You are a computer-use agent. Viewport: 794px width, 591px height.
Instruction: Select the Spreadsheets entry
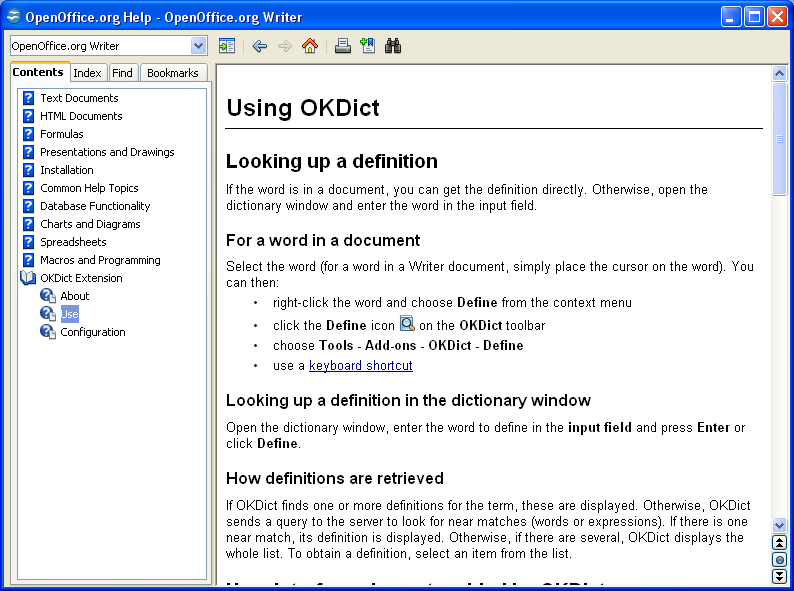73,242
